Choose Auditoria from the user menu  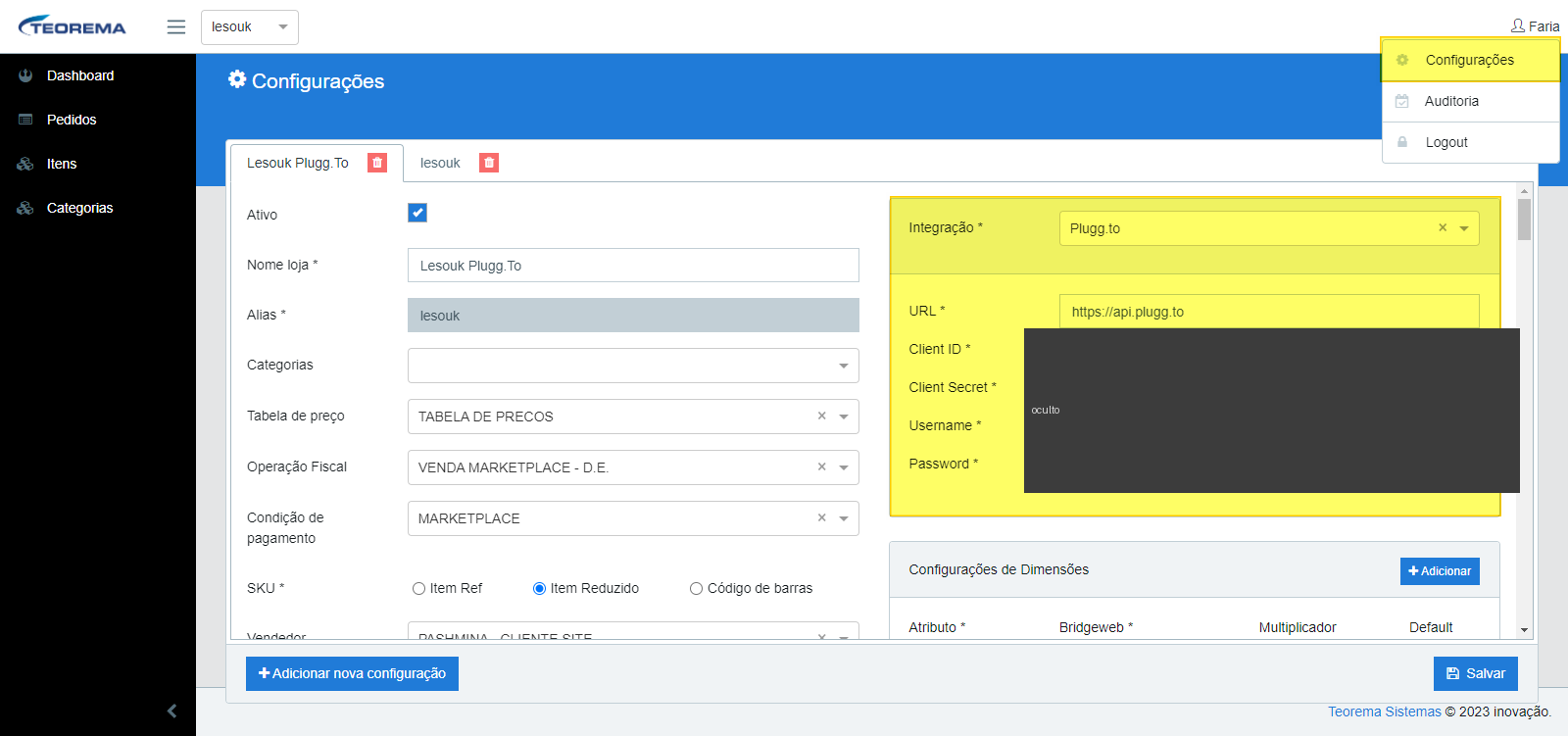pyautogui.click(x=1470, y=101)
